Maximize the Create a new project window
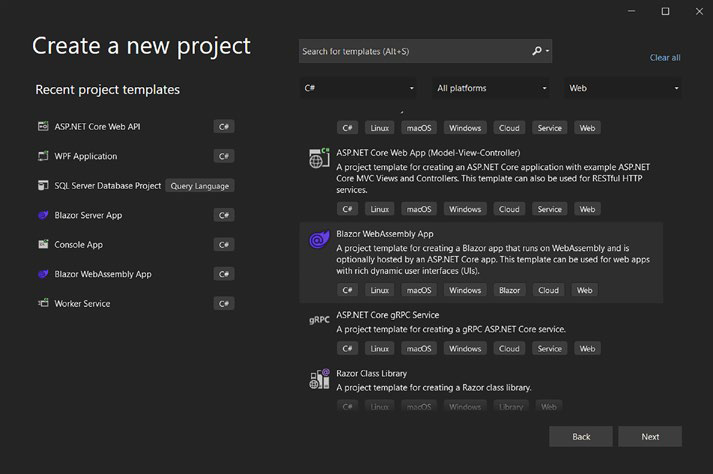713x474 pixels. pos(665,11)
